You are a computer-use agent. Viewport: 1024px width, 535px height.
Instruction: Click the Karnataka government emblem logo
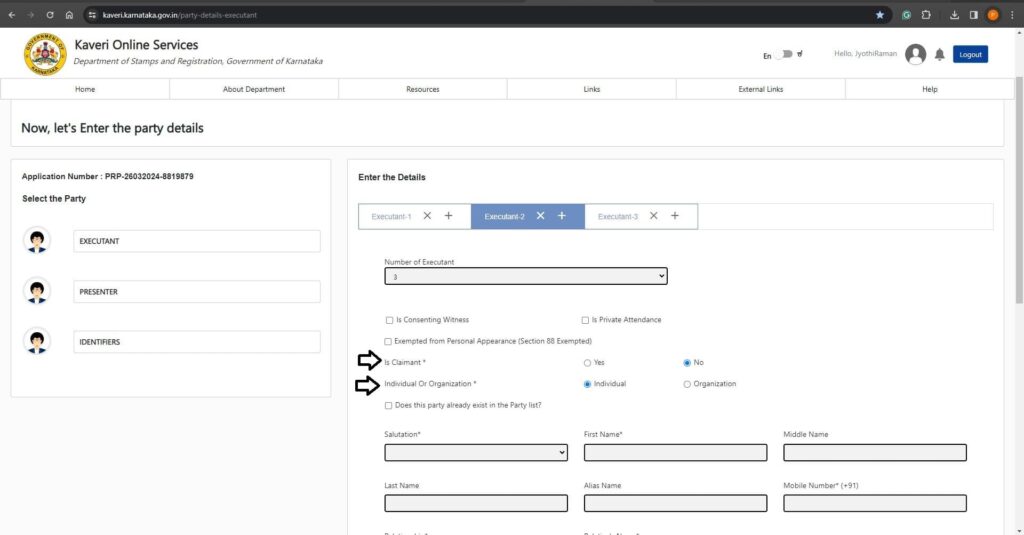click(44, 54)
